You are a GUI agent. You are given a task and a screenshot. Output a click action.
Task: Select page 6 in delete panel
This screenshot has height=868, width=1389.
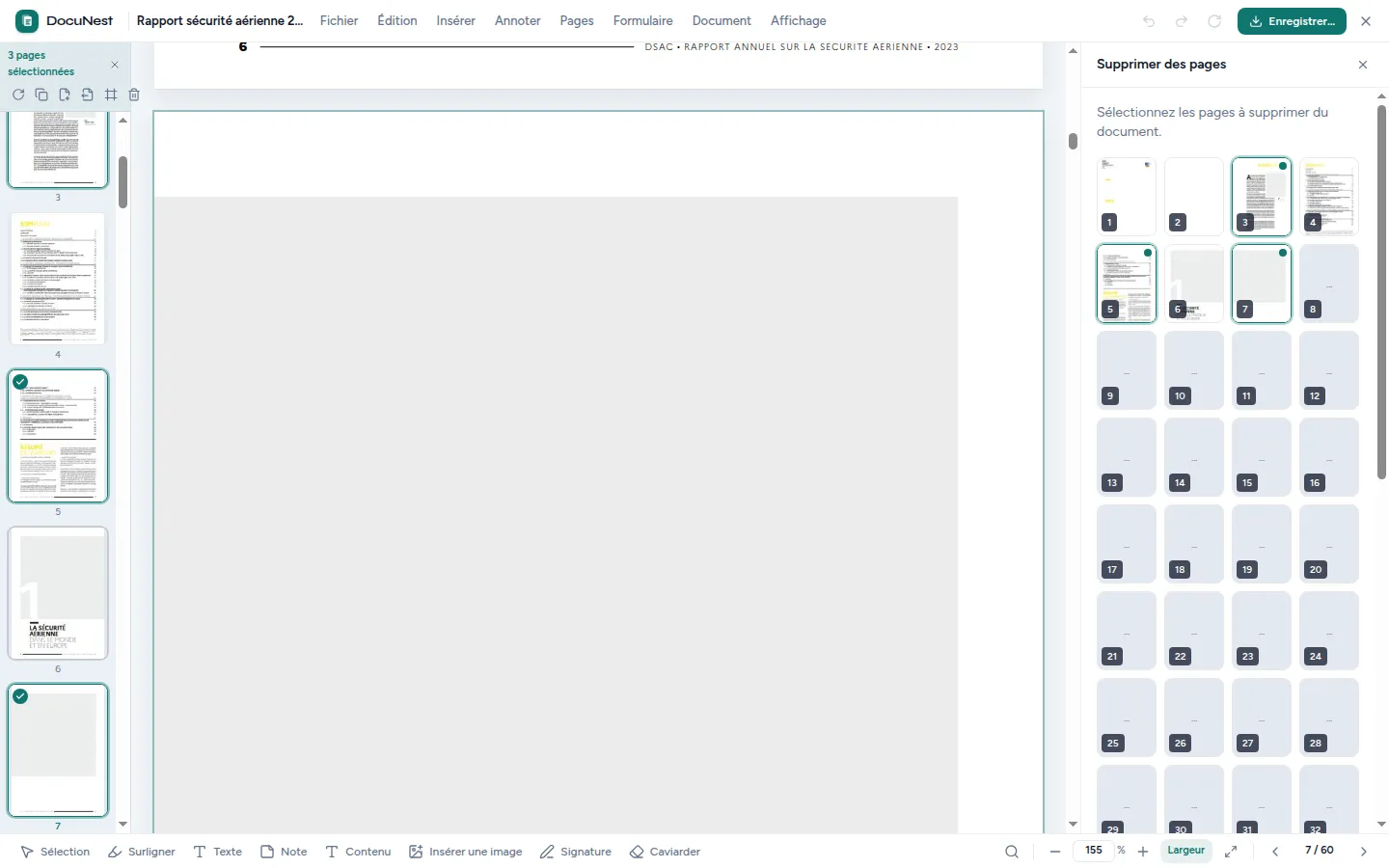[x=1194, y=284]
